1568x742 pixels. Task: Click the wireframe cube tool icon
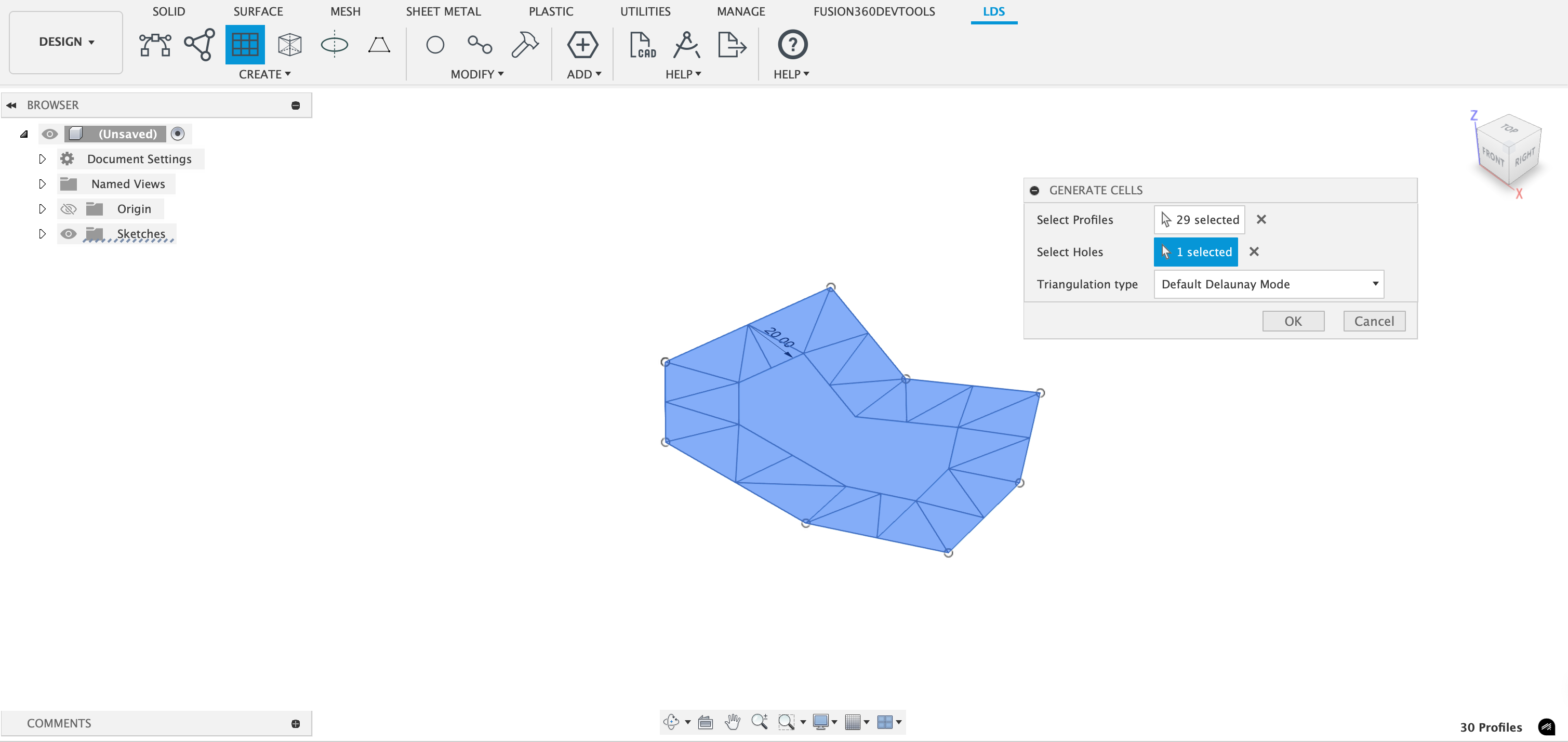click(x=290, y=45)
